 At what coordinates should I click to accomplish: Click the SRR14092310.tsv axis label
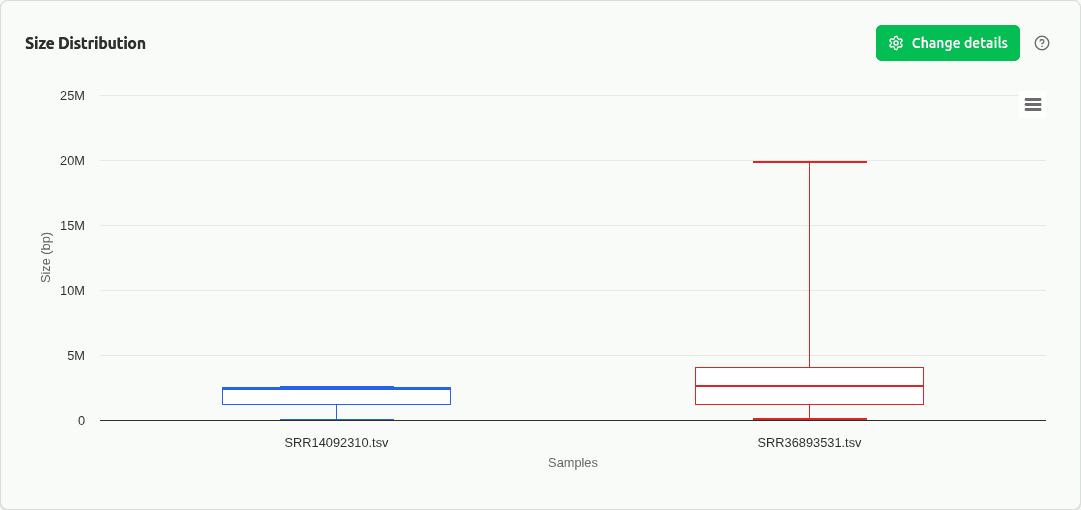coord(336,442)
